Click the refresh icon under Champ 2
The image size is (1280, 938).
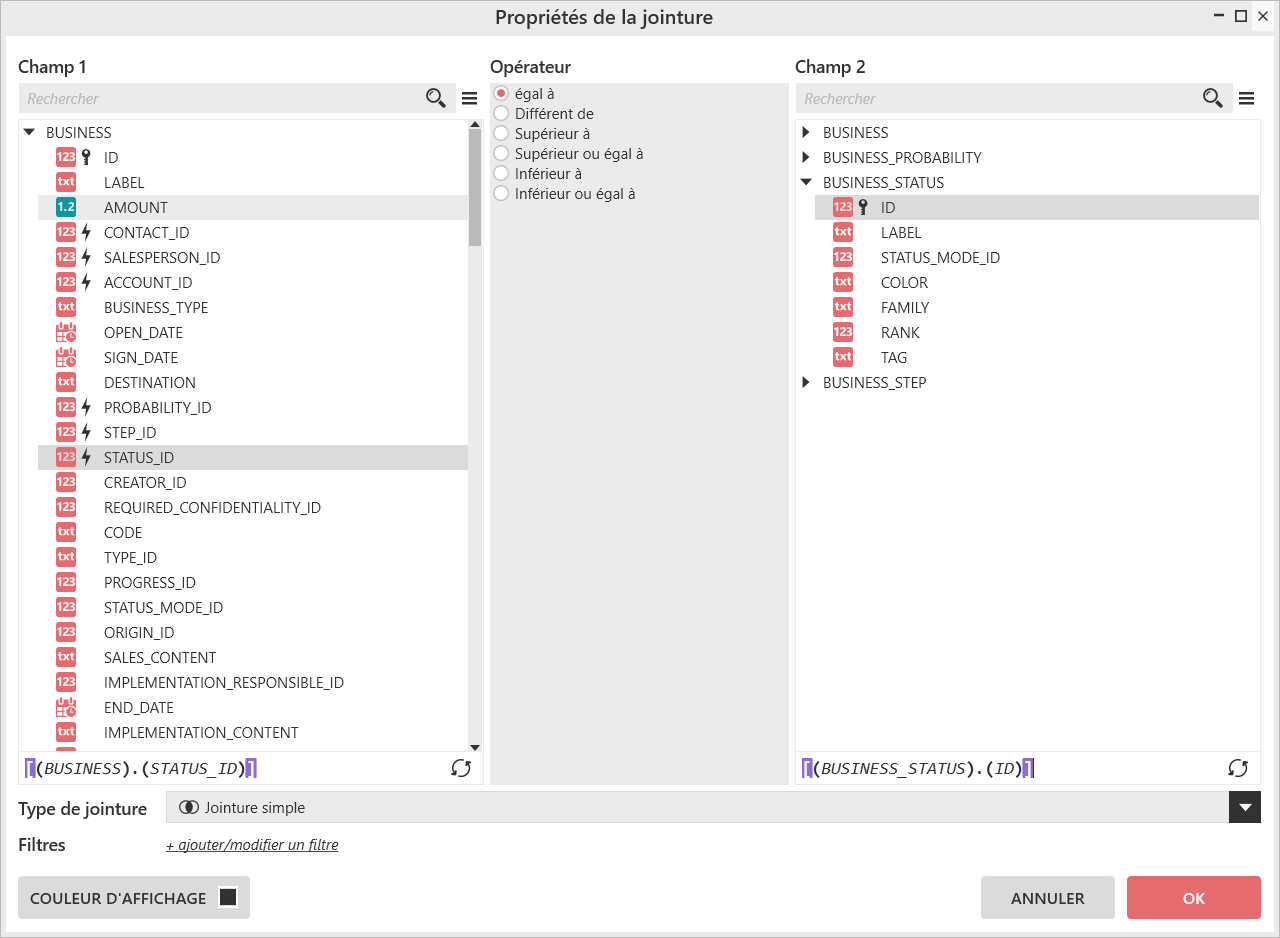(1238, 768)
